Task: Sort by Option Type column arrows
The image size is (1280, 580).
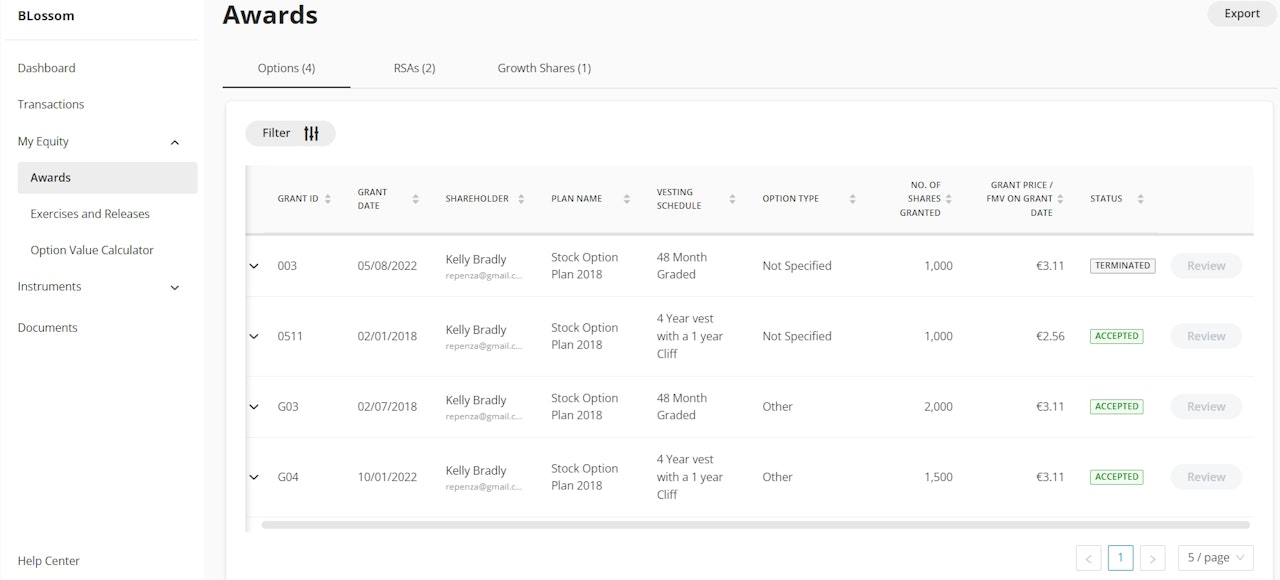Action: click(852, 199)
